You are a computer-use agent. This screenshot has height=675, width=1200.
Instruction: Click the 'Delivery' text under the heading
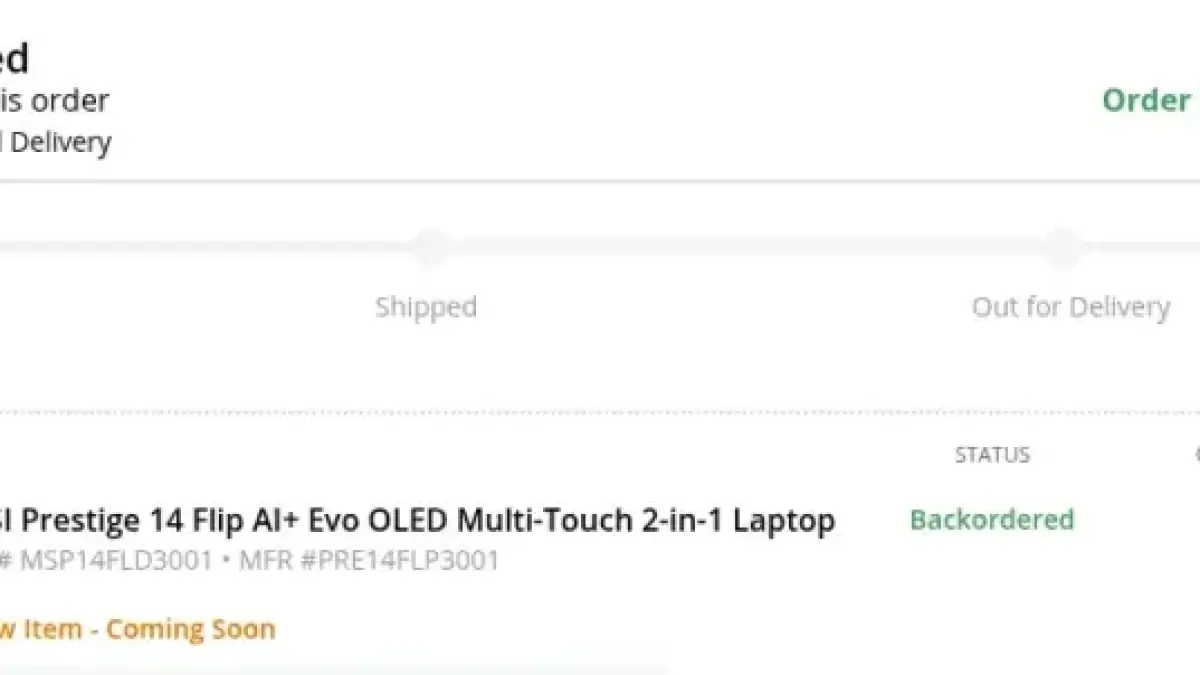[60, 143]
